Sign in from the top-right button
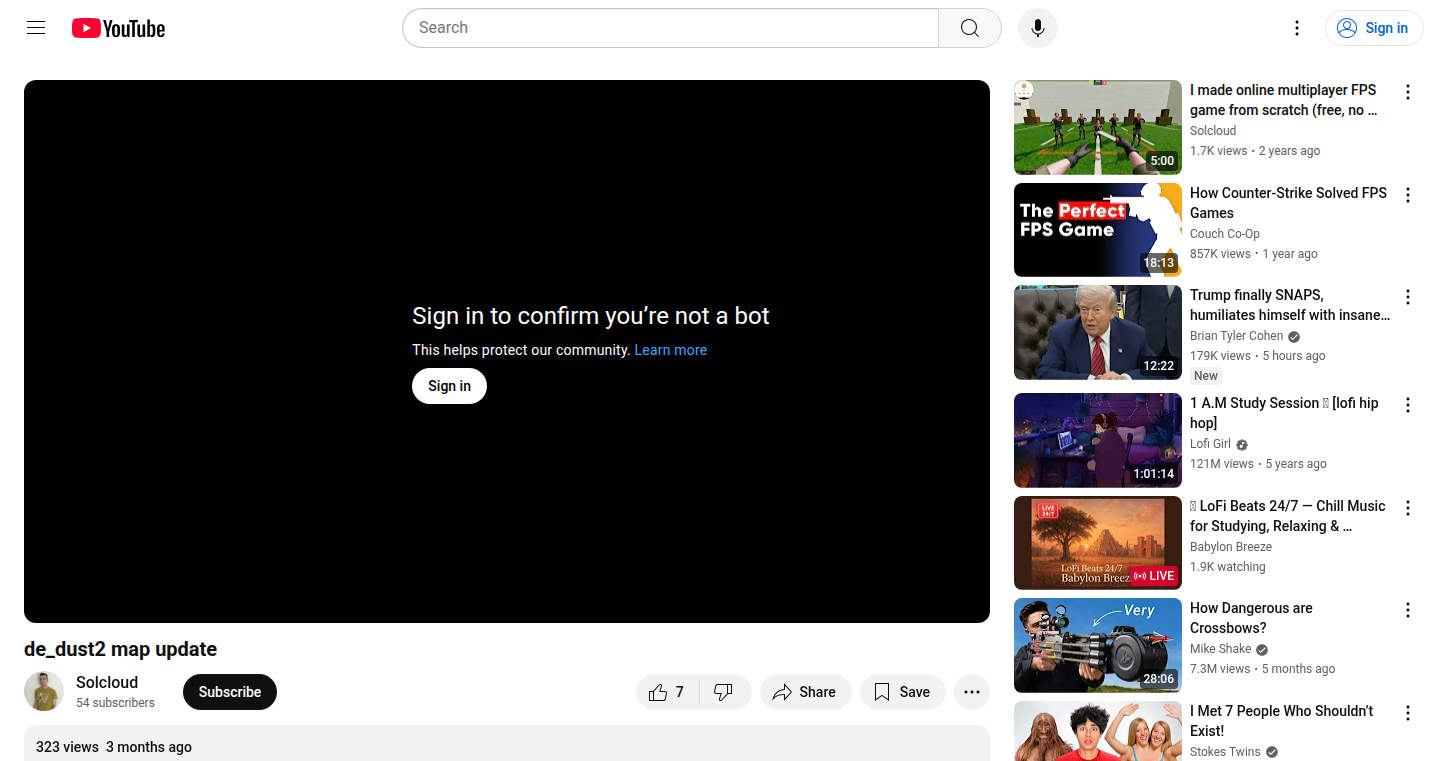The image size is (1440, 761). click(1374, 28)
